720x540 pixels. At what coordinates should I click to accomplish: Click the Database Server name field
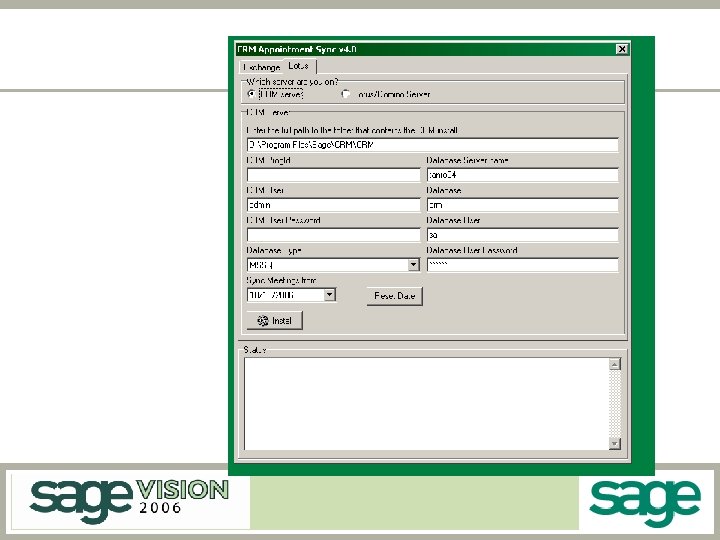[x=523, y=175]
